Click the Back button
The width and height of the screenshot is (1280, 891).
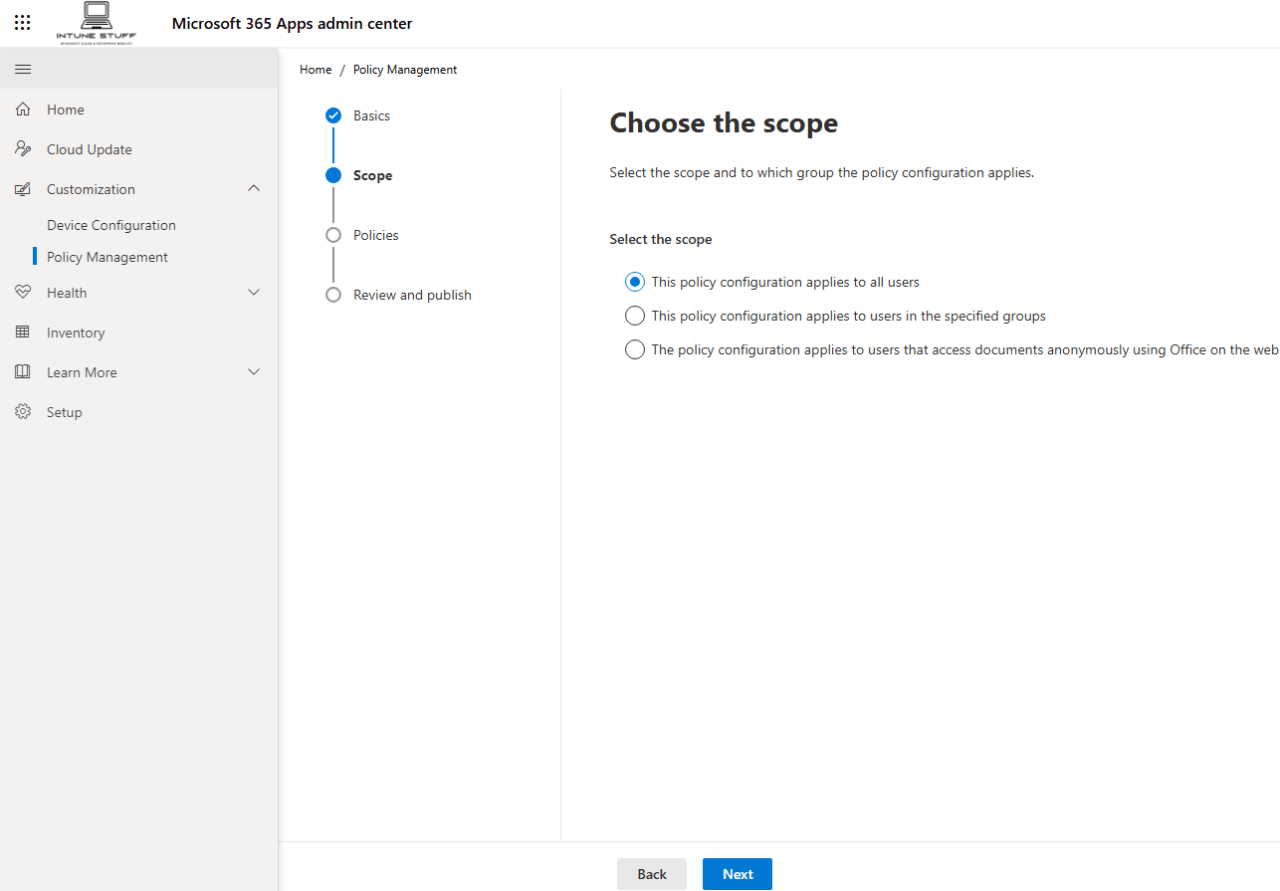(651, 873)
